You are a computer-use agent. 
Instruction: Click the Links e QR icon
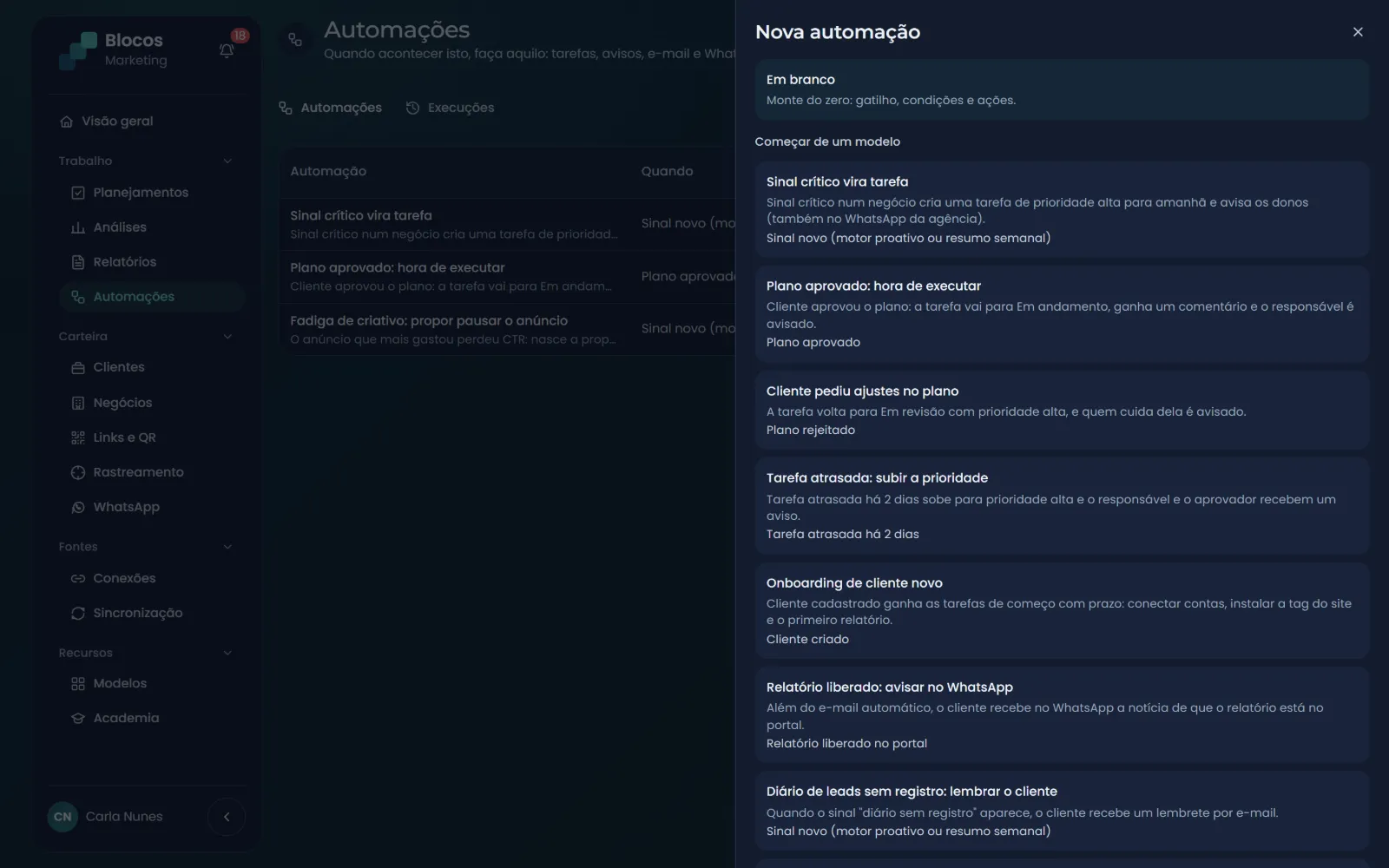(78, 437)
